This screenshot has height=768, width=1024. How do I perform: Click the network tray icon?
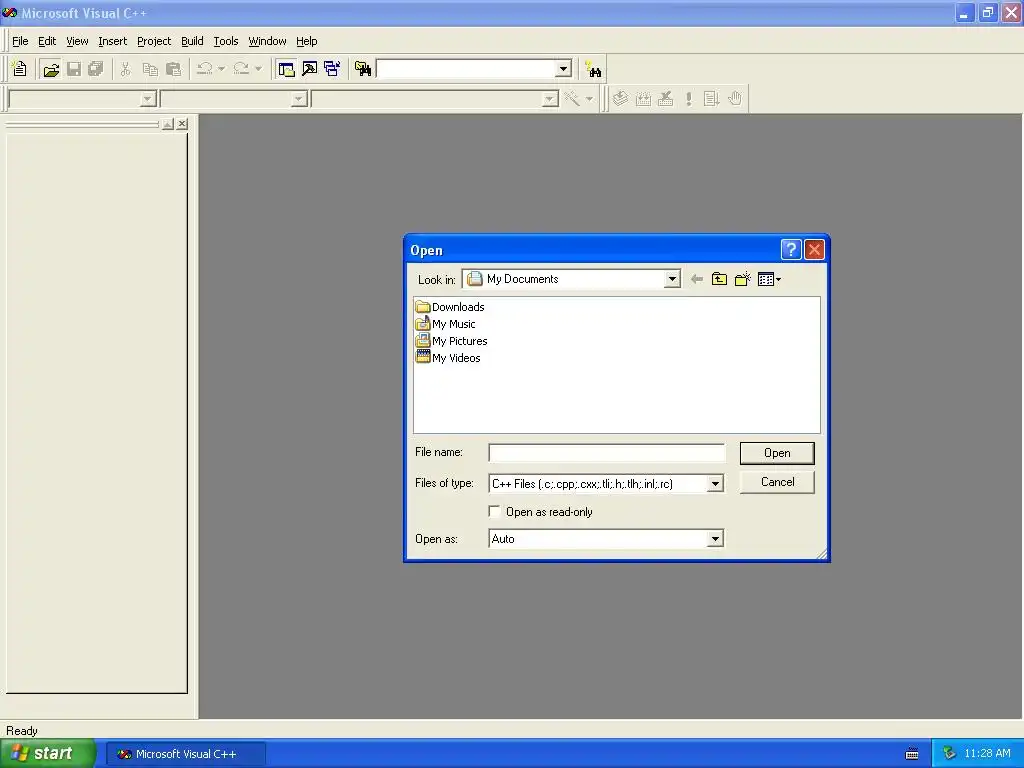949,754
